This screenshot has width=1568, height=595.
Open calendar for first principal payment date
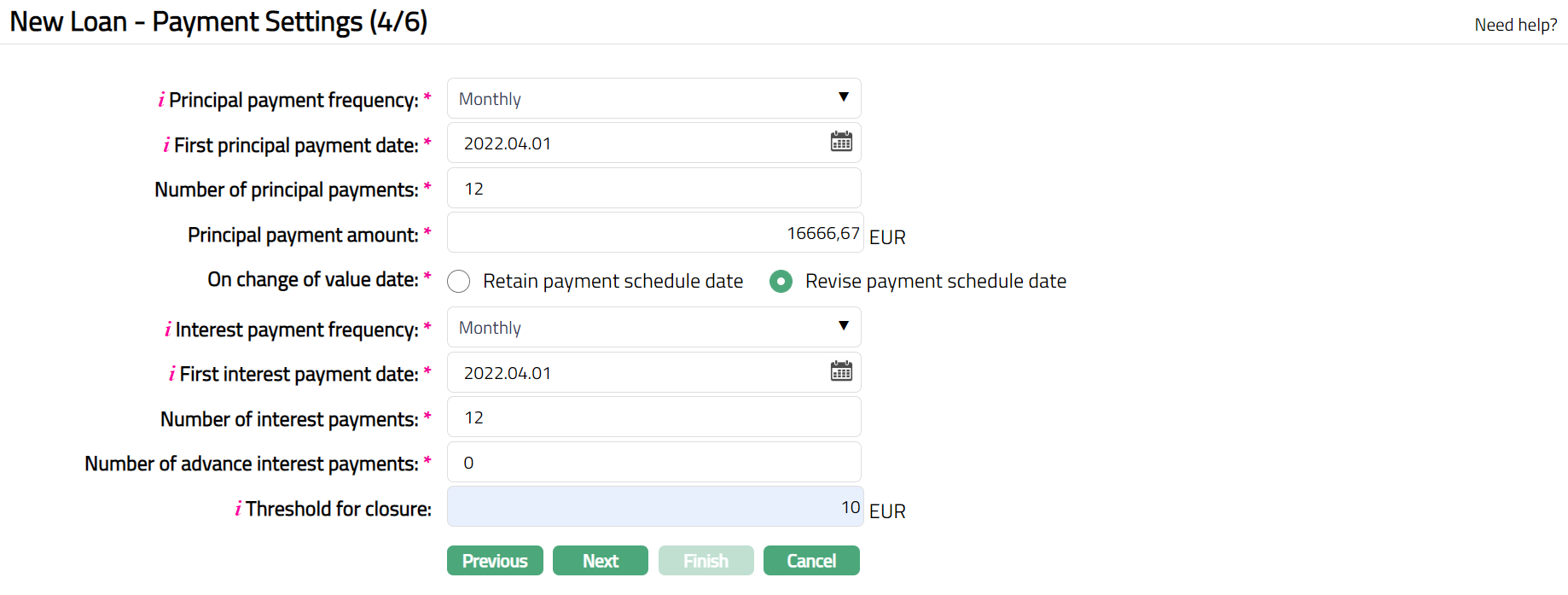(x=841, y=142)
